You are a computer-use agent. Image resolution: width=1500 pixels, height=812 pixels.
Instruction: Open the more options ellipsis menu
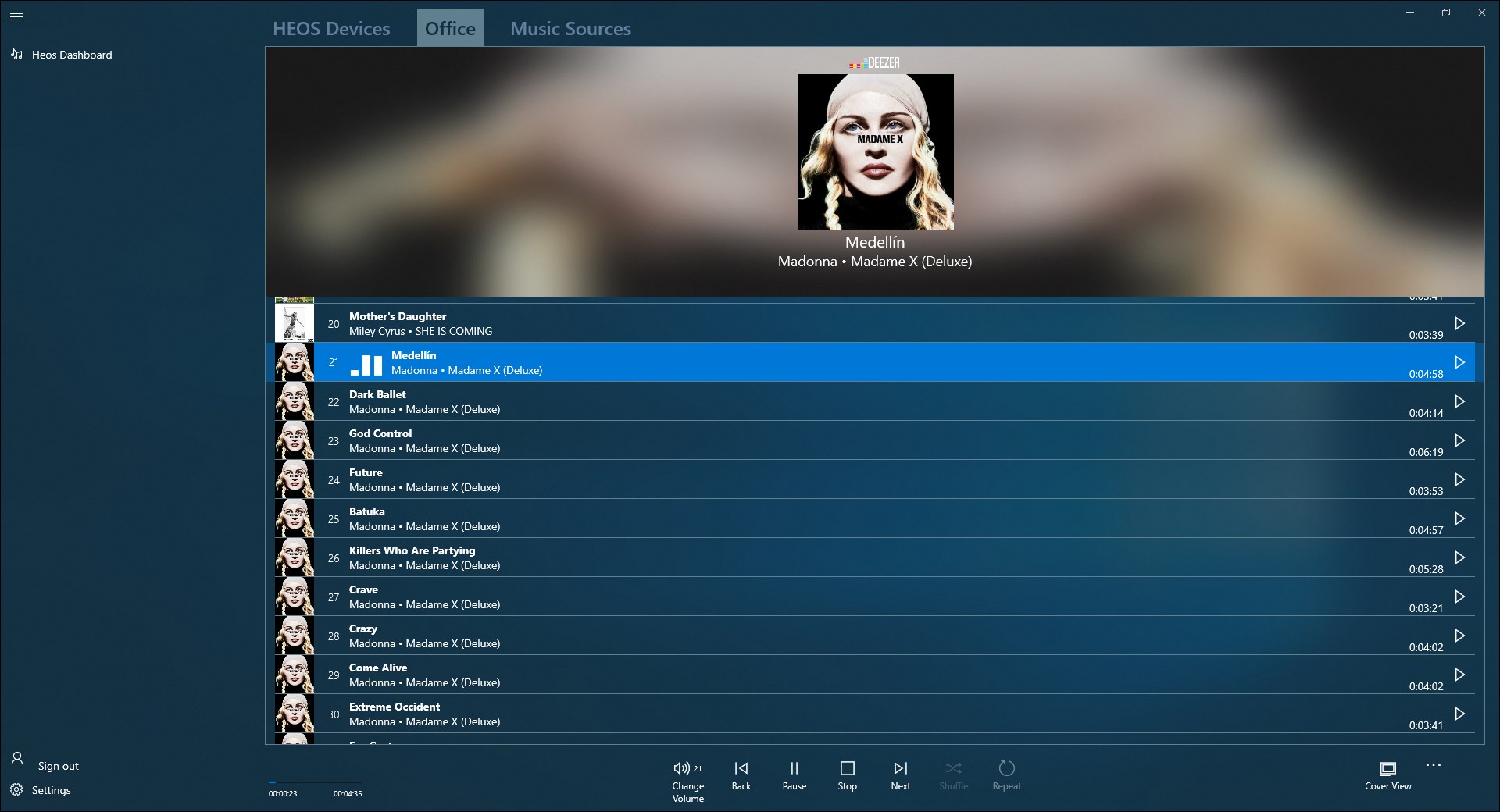click(x=1434, y=765)
